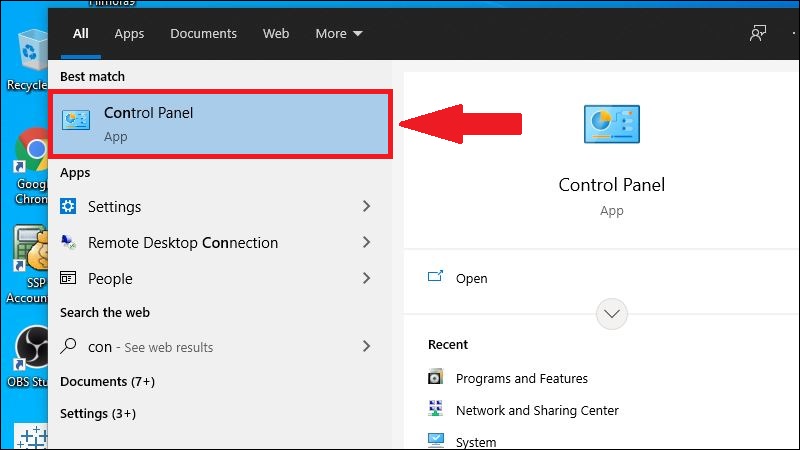Click the Network and Sharing Center icon
This screenshot has height=450, width=800.
[435, 409]
